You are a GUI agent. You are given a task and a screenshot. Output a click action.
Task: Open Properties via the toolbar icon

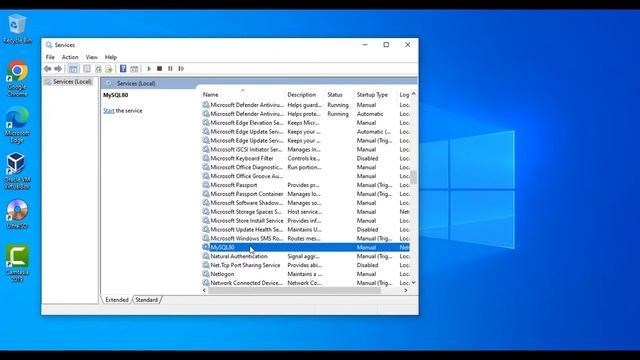(x=87, y=69)
